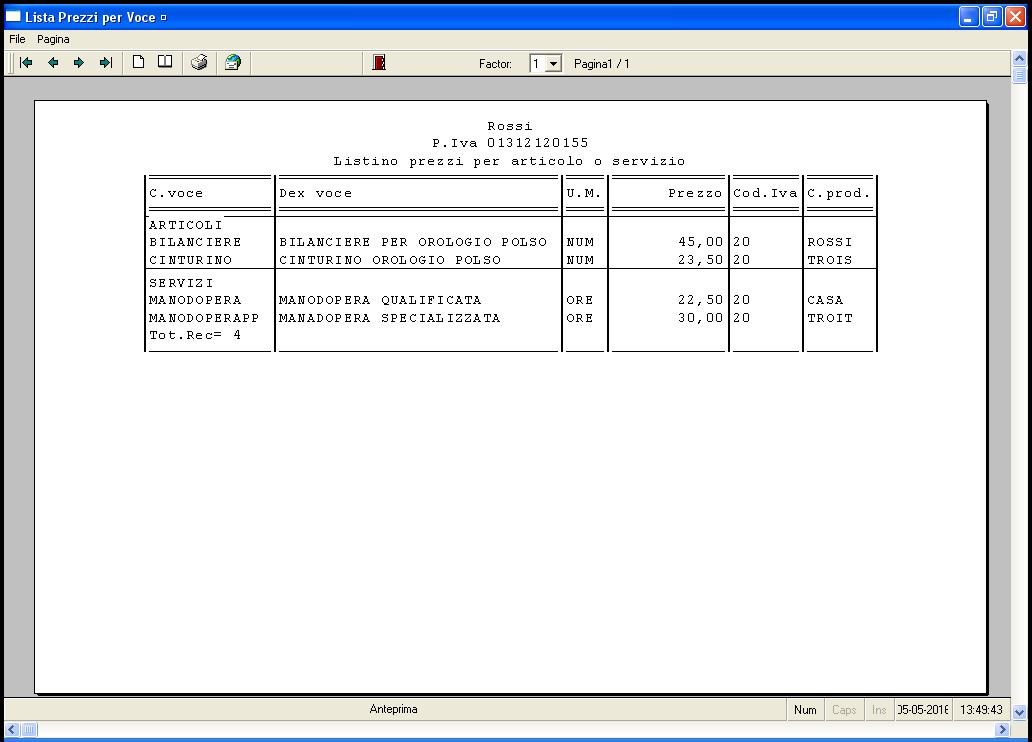Screen dimensions: 1032x742
Task: Click 'CINTURINO OROLOGIO POLSO' description
Action: pos(390,259)
